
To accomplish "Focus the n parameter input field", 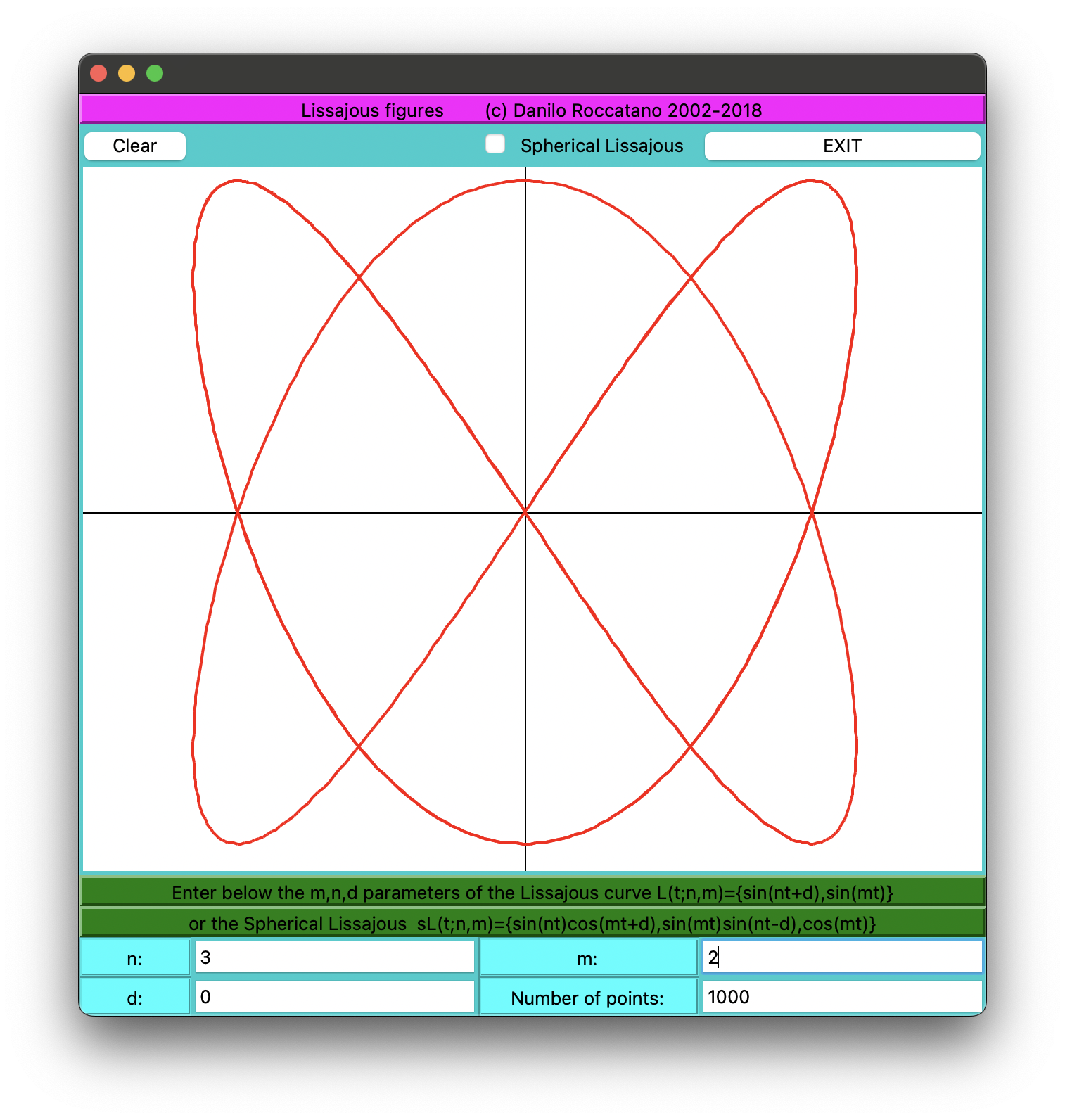I will pos(334,957).
